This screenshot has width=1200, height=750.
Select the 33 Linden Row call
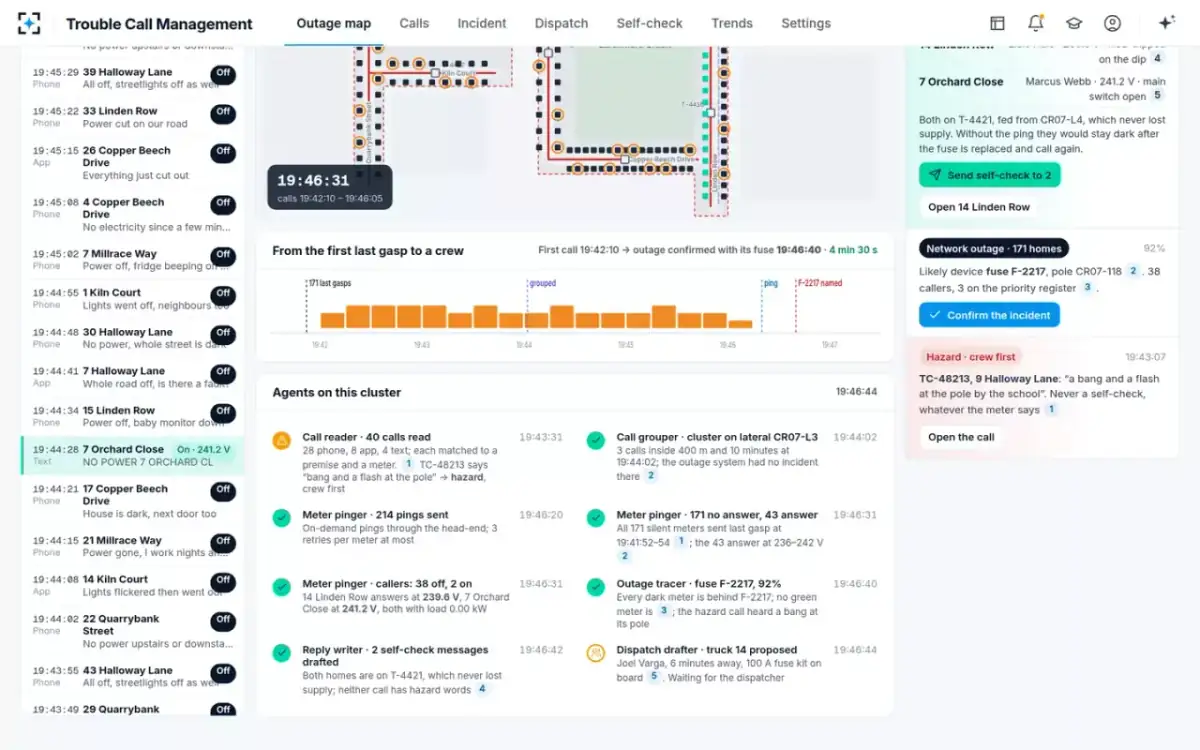pos(131,117)
